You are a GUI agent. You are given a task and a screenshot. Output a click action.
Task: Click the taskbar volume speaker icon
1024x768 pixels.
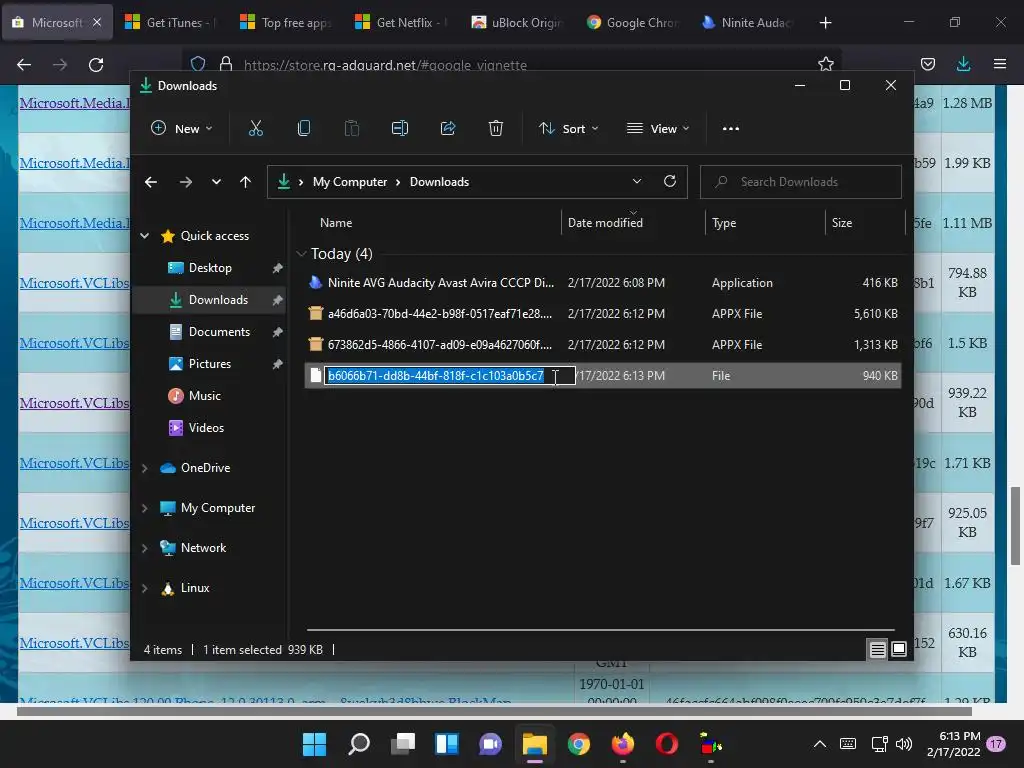904,744
